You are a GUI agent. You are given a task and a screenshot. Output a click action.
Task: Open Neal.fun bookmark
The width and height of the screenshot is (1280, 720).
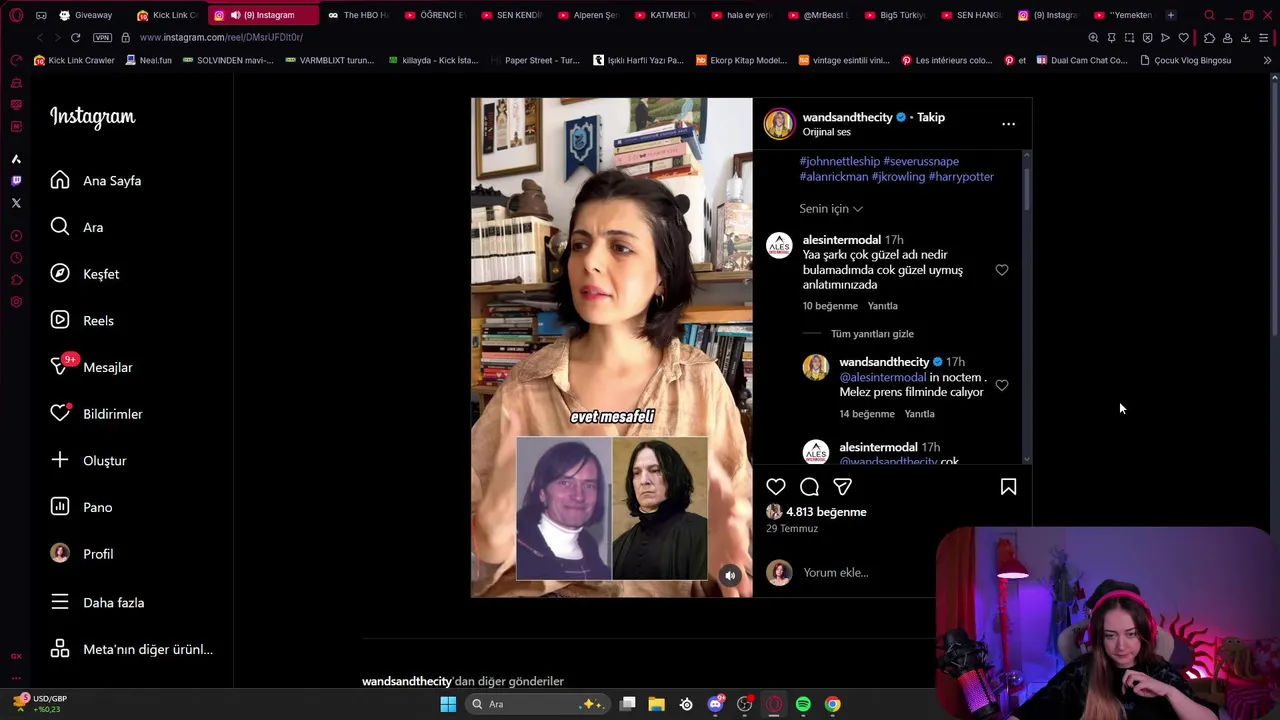[x=148, y=60]
